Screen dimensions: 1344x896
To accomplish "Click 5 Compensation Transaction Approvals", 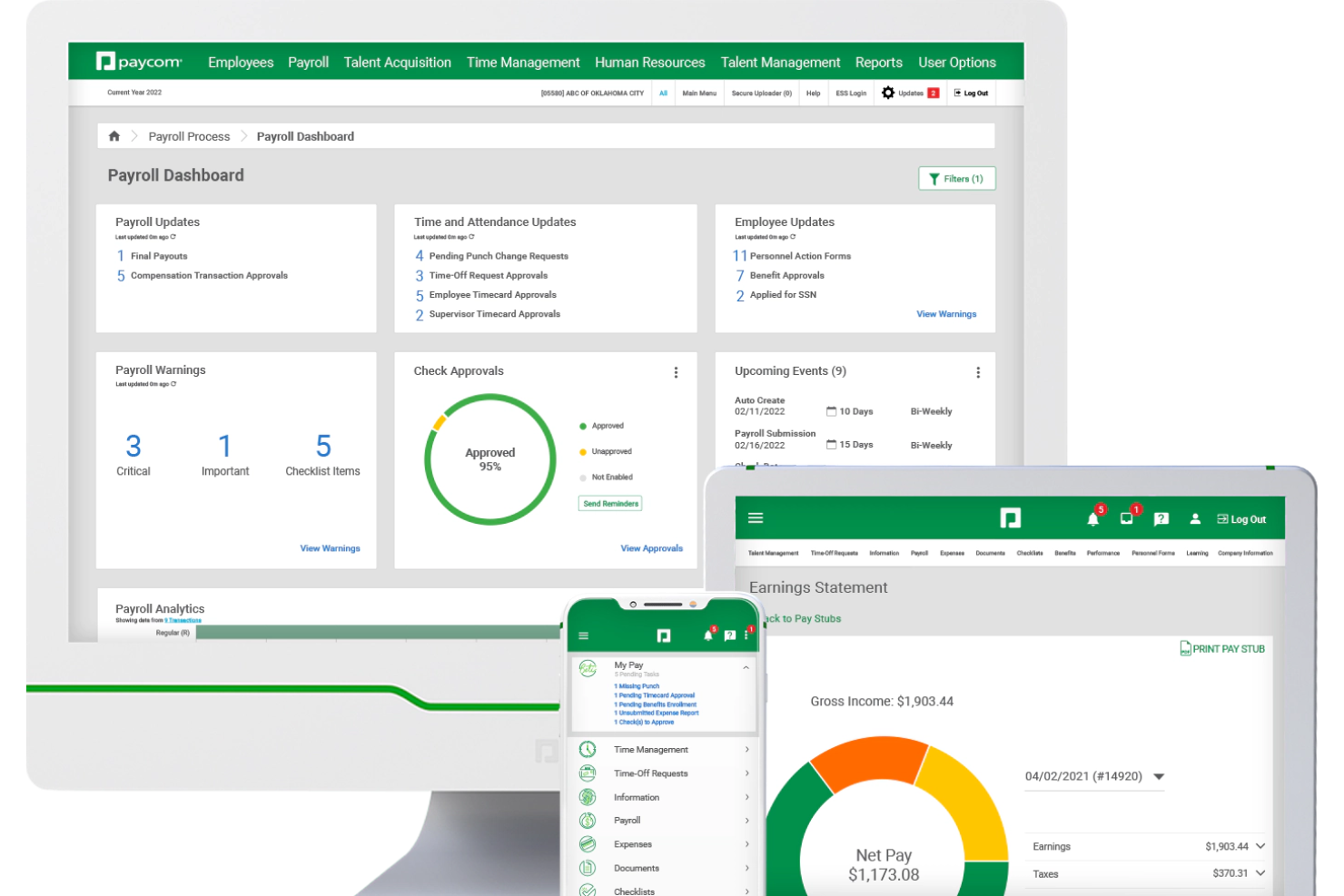I will (x=202, y=275).
